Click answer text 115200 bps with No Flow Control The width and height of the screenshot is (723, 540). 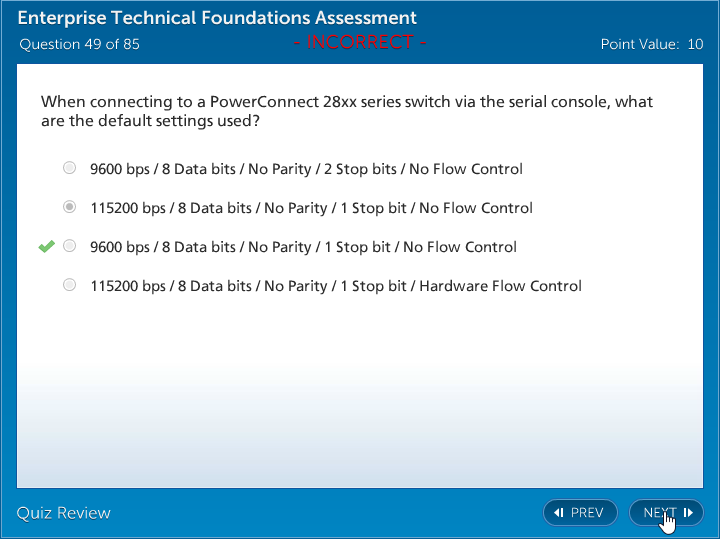(x=311, y=208)
